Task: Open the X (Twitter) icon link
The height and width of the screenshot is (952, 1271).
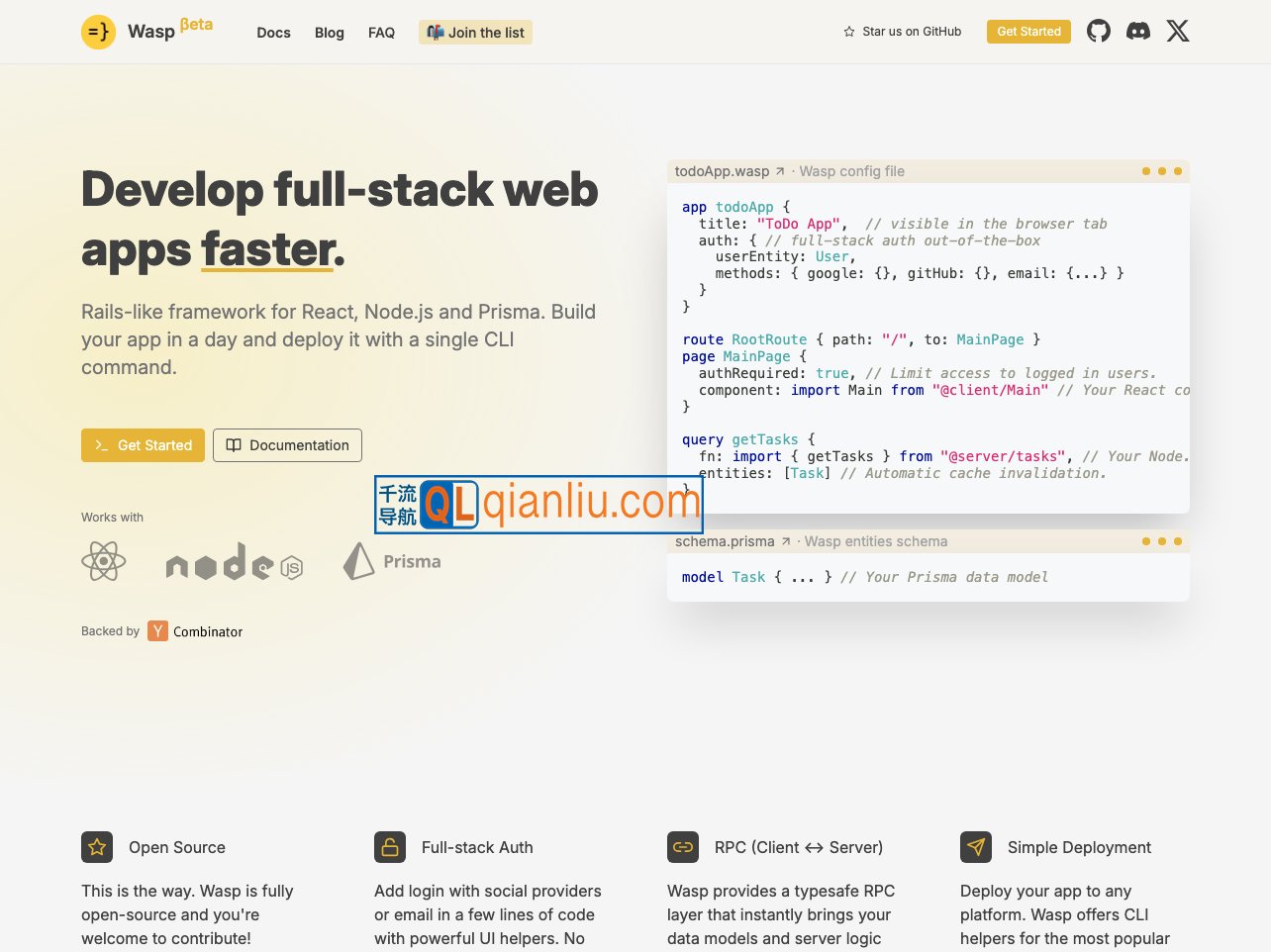Action: click(x=1178, y=31)
